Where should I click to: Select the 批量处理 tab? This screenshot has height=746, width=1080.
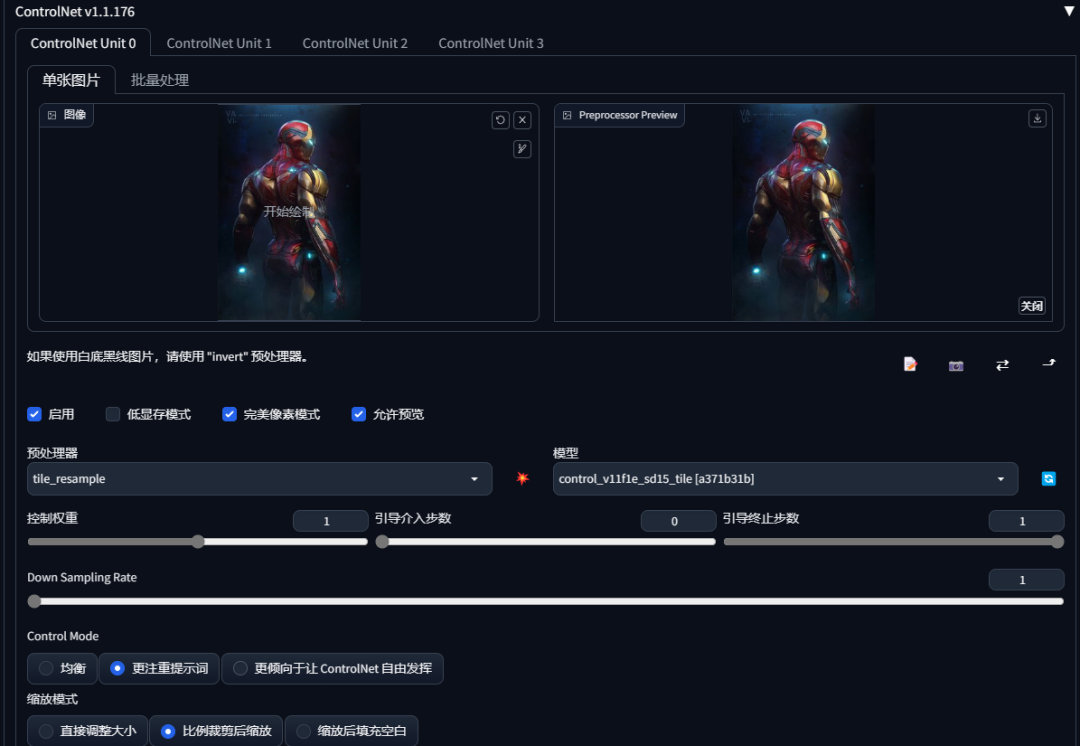point(160,80)
